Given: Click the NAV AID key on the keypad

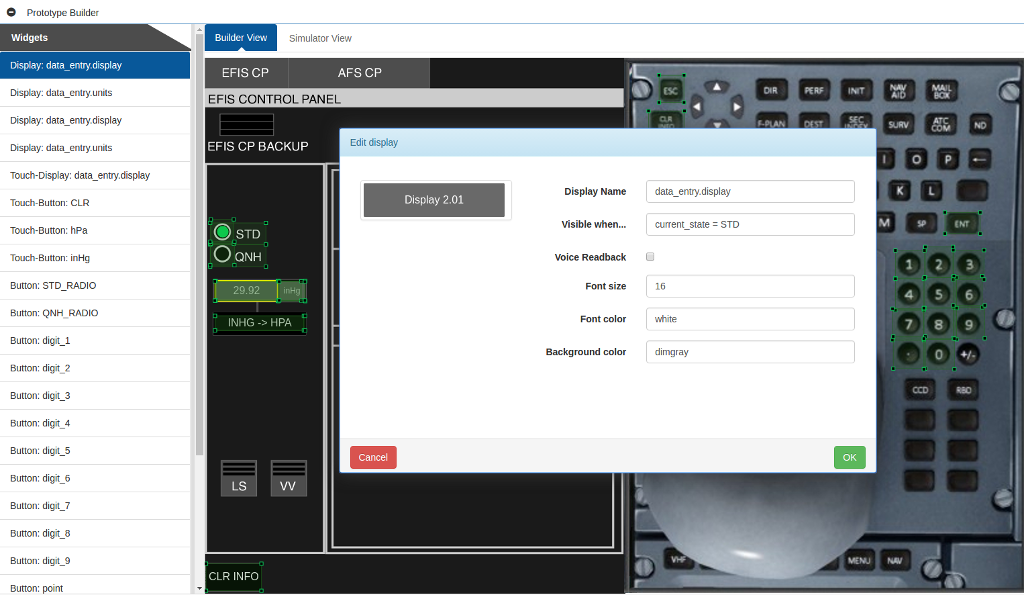Looking at the screenshot, I should pos(898,91).
